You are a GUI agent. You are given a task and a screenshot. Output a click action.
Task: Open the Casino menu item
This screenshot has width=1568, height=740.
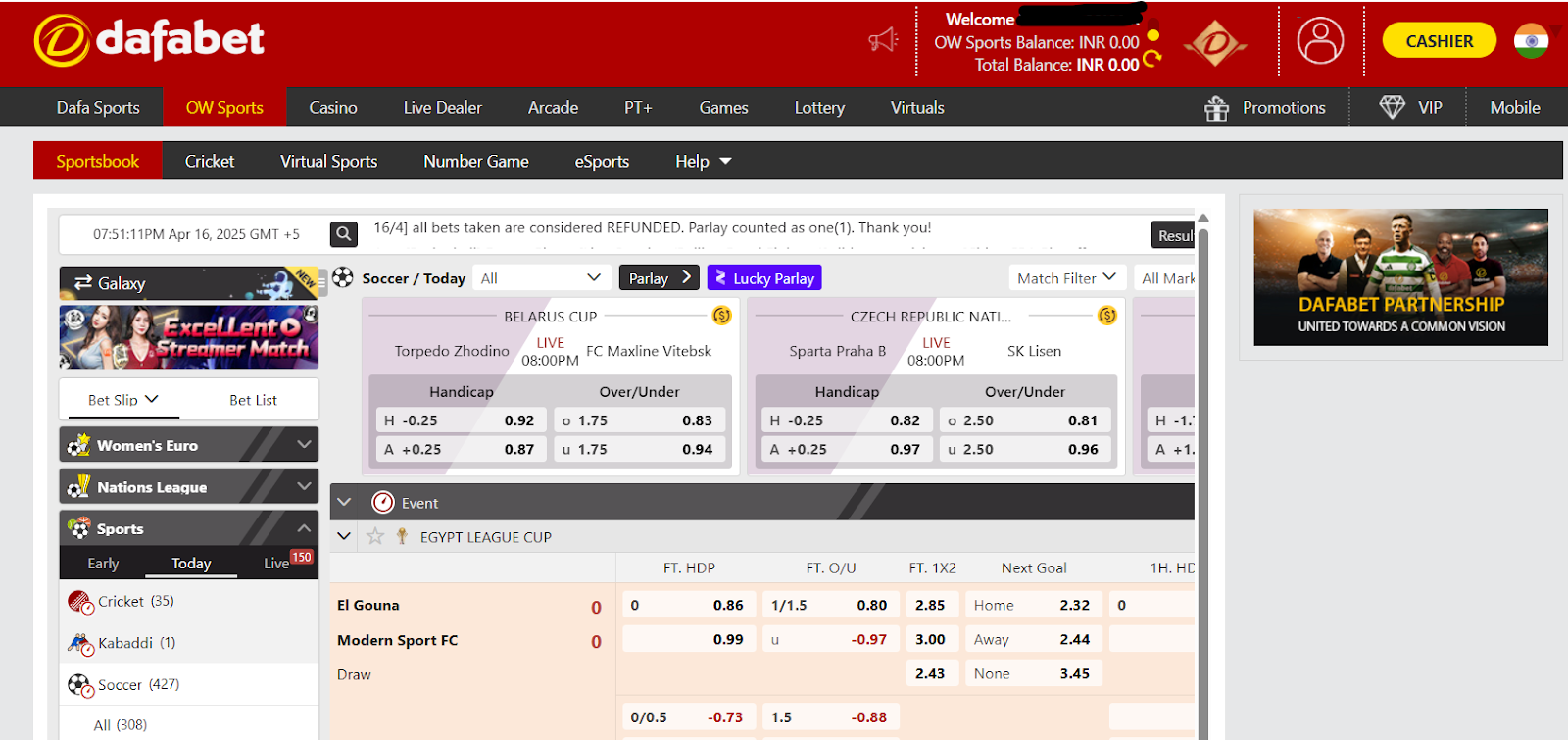pos(333,108)
